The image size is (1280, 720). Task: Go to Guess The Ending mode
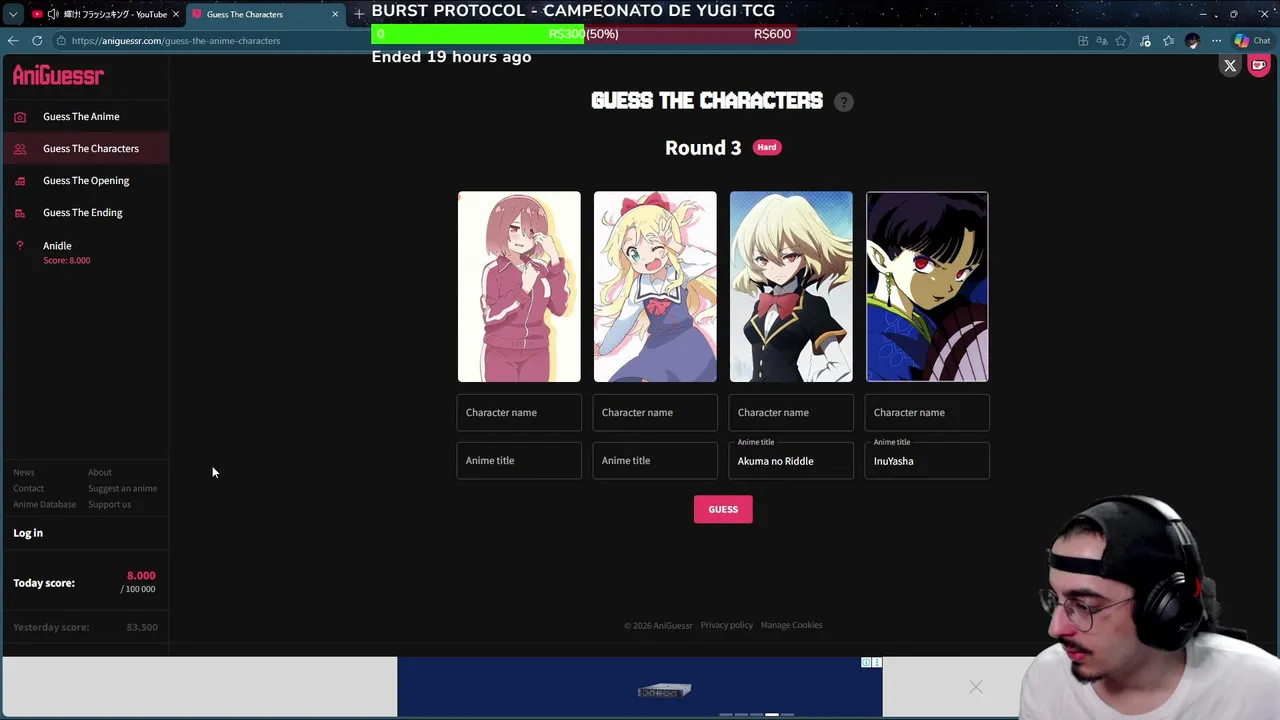click(83, 212)
